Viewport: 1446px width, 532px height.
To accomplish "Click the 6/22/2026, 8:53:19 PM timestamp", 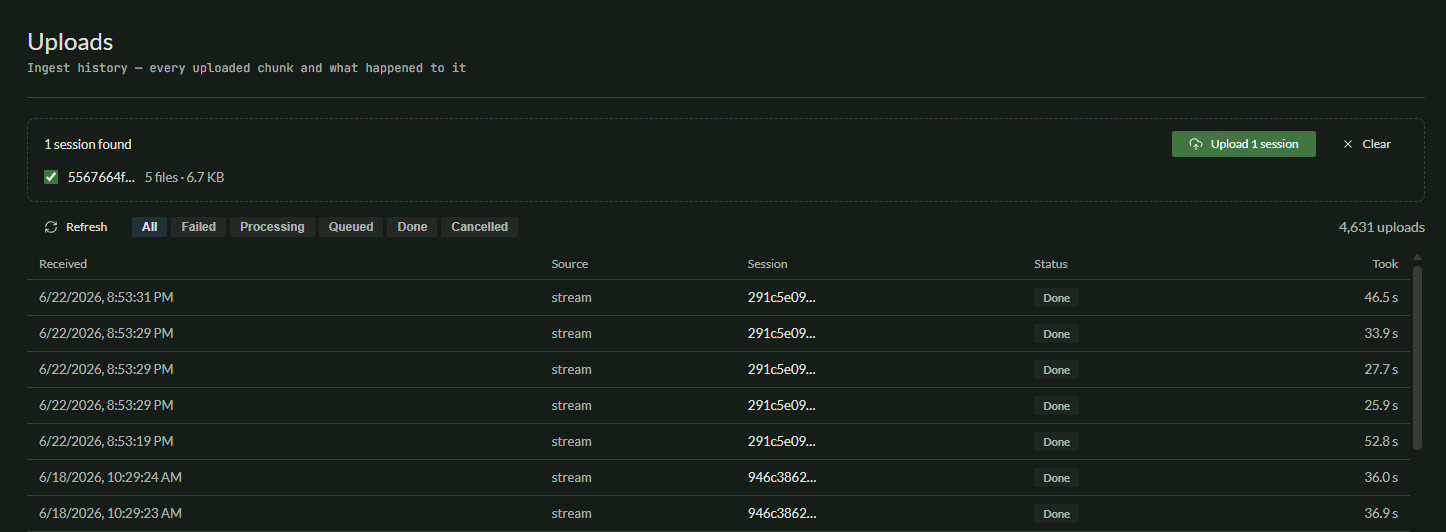I will (106, 441).
